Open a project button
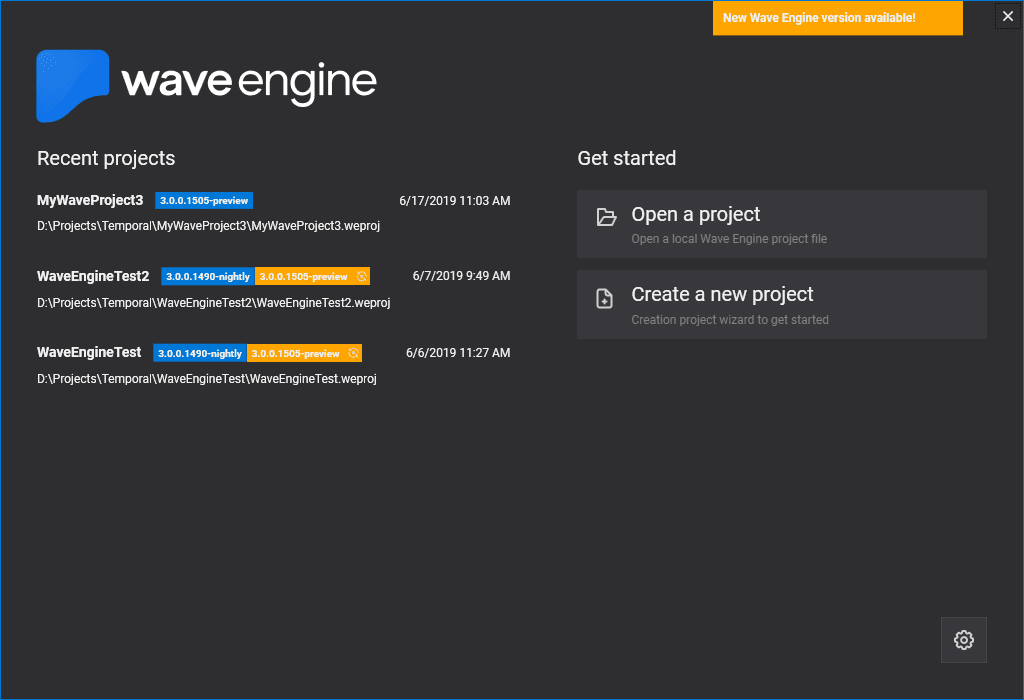The width and height of the screenshot is (1024, 700). [782, 224]
